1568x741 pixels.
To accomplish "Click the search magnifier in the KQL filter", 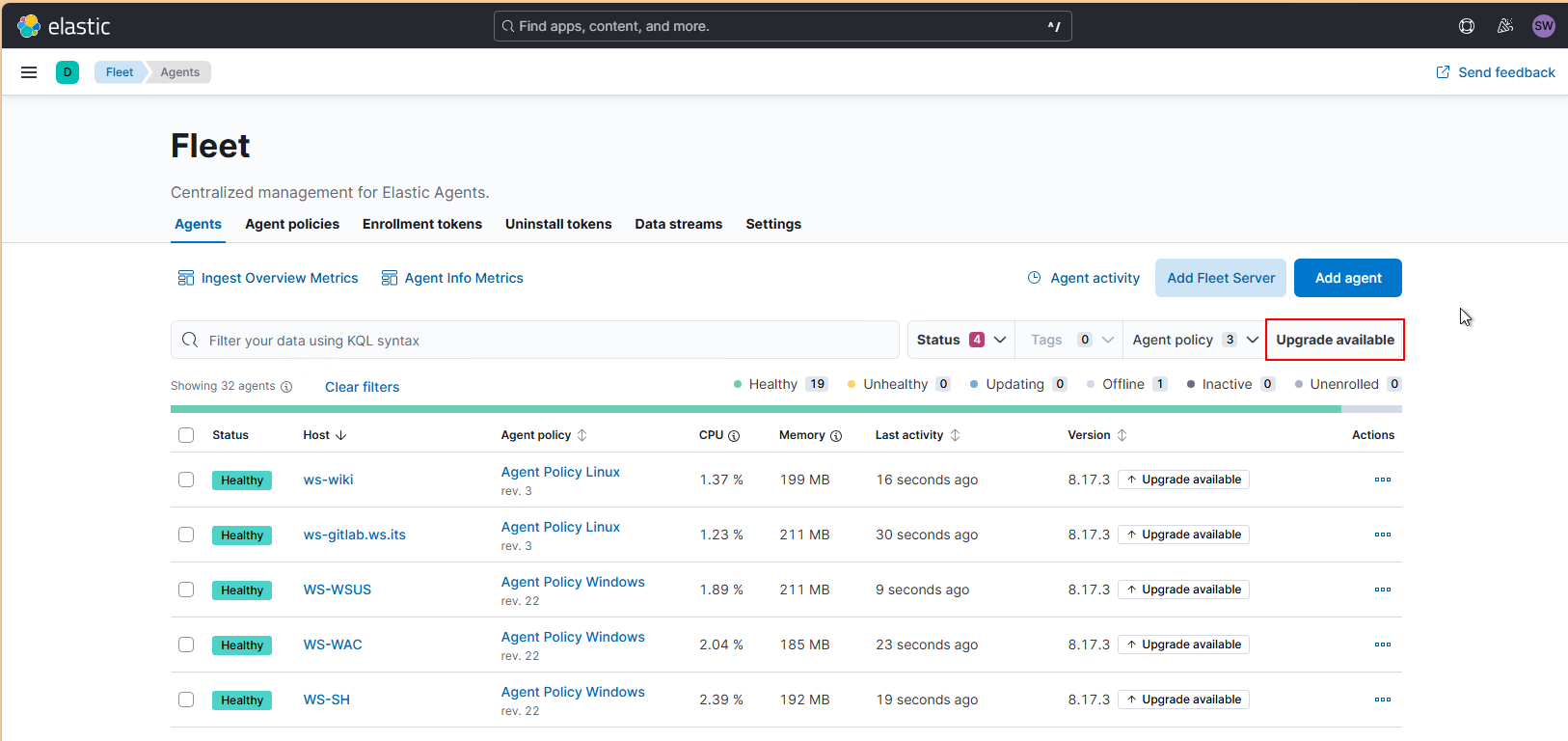I will [190, 340].
